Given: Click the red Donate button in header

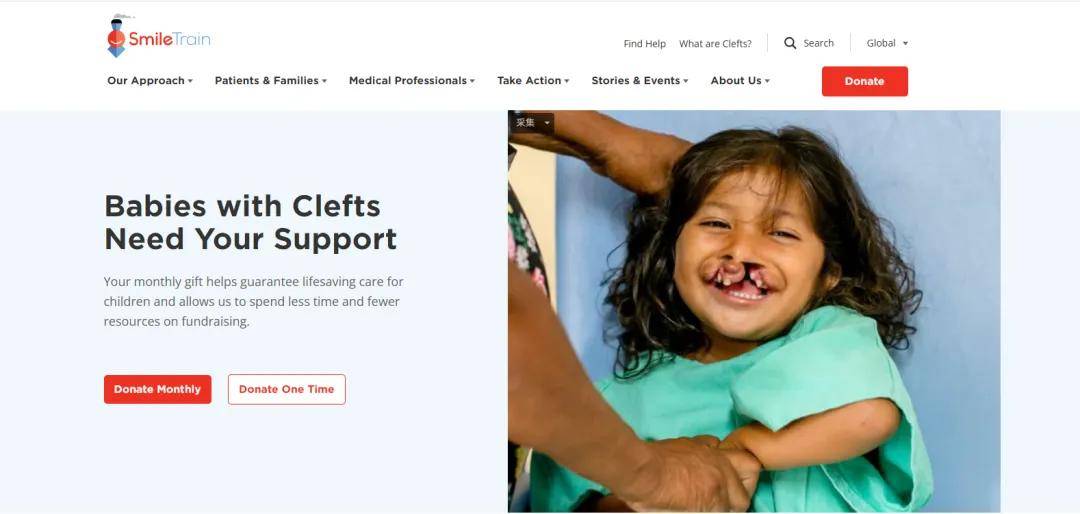Looking at the screenshot, I should [864, 81].
